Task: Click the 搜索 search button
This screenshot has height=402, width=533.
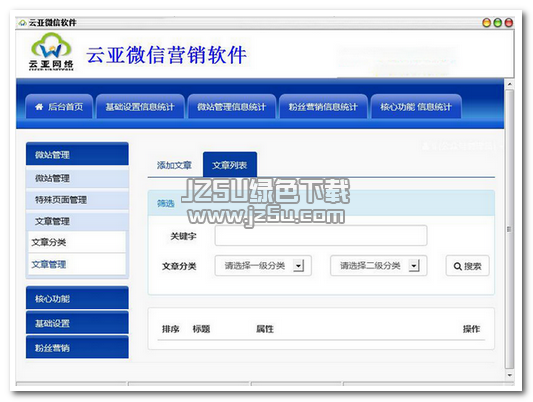Action: [x=467, y=266]
